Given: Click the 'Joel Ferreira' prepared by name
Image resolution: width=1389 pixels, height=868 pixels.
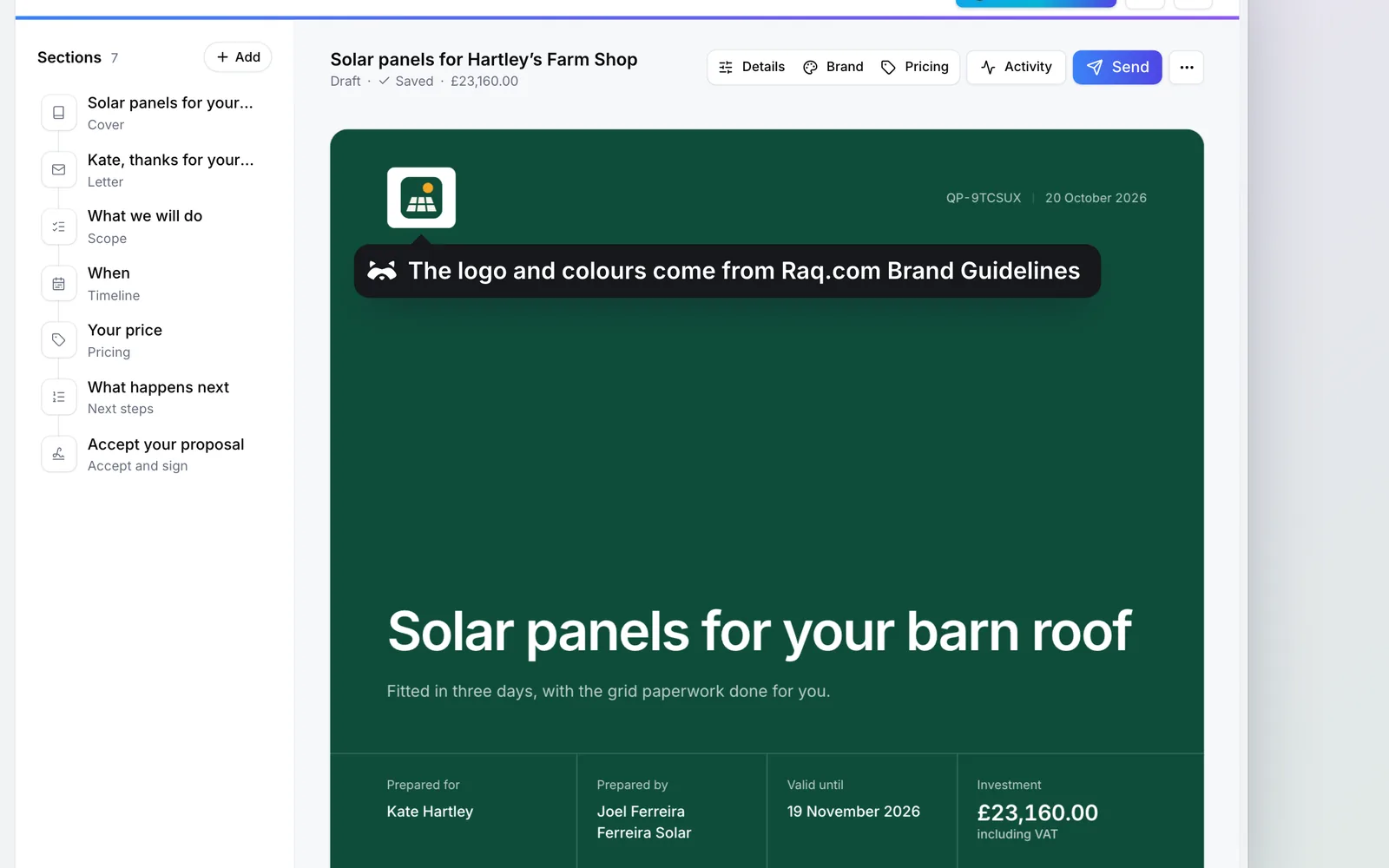Looking at the screenshot, I should pos(641,812).
